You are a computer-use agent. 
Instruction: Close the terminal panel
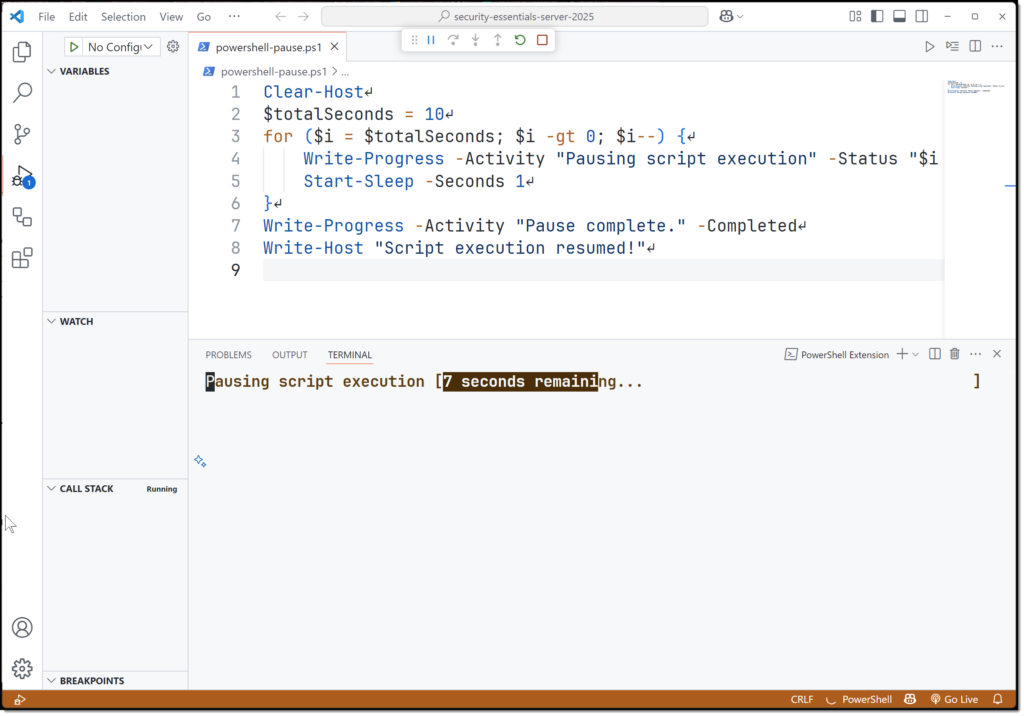pos(997,354)
